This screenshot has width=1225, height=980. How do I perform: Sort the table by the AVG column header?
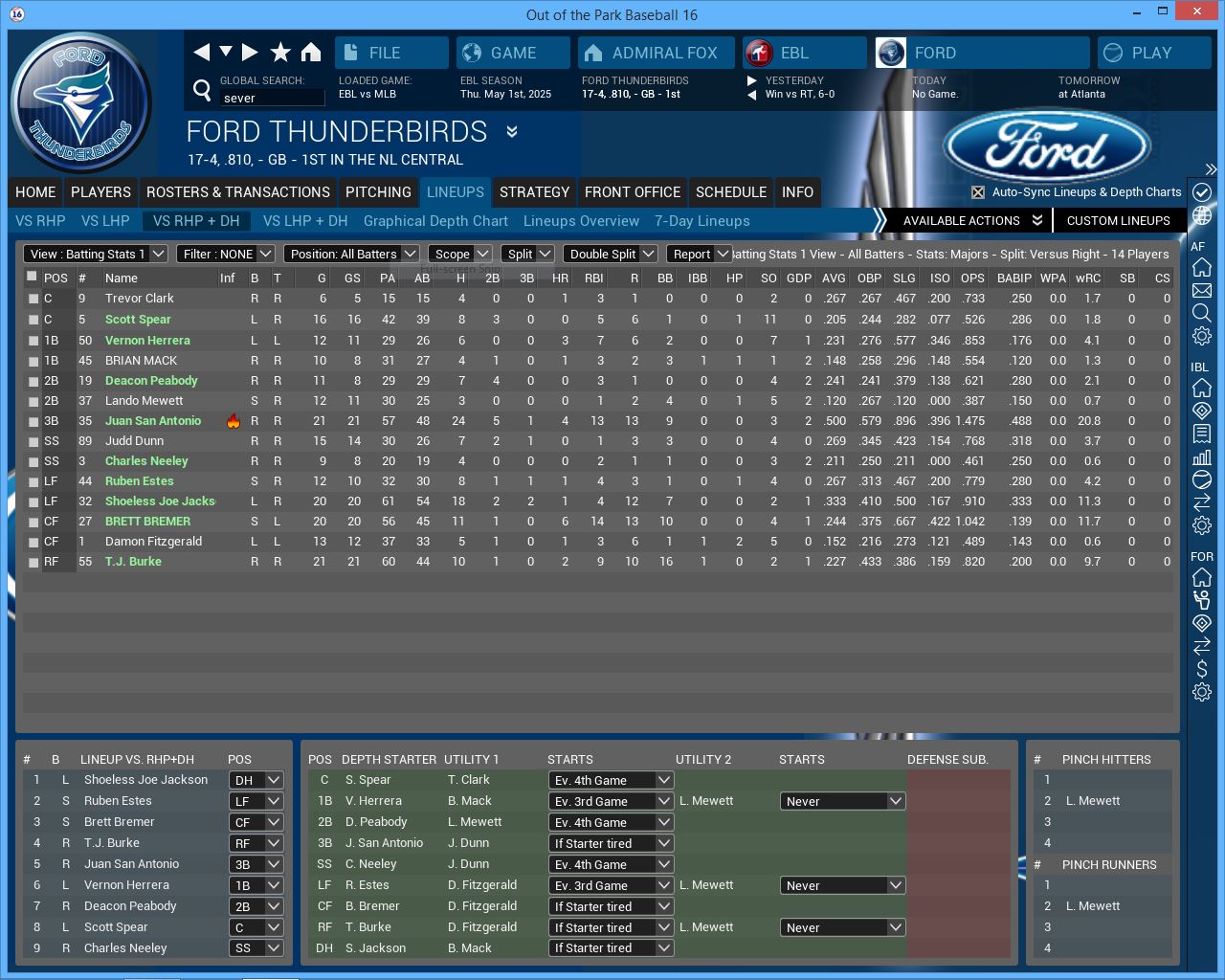click(834, 278)
